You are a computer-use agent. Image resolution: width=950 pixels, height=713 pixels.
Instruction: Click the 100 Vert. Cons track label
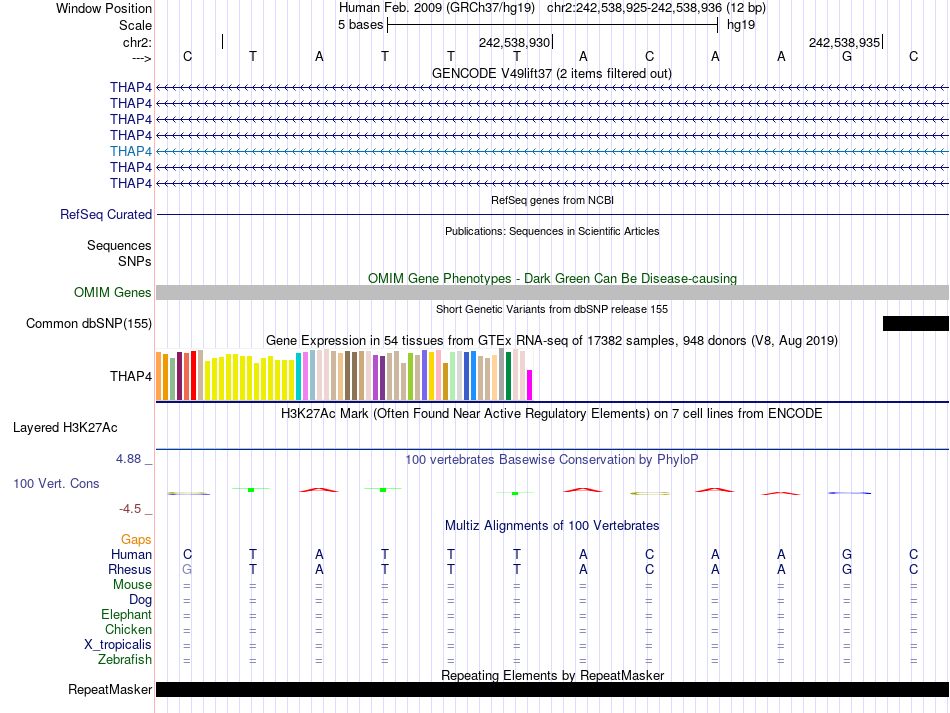(56, 483)
